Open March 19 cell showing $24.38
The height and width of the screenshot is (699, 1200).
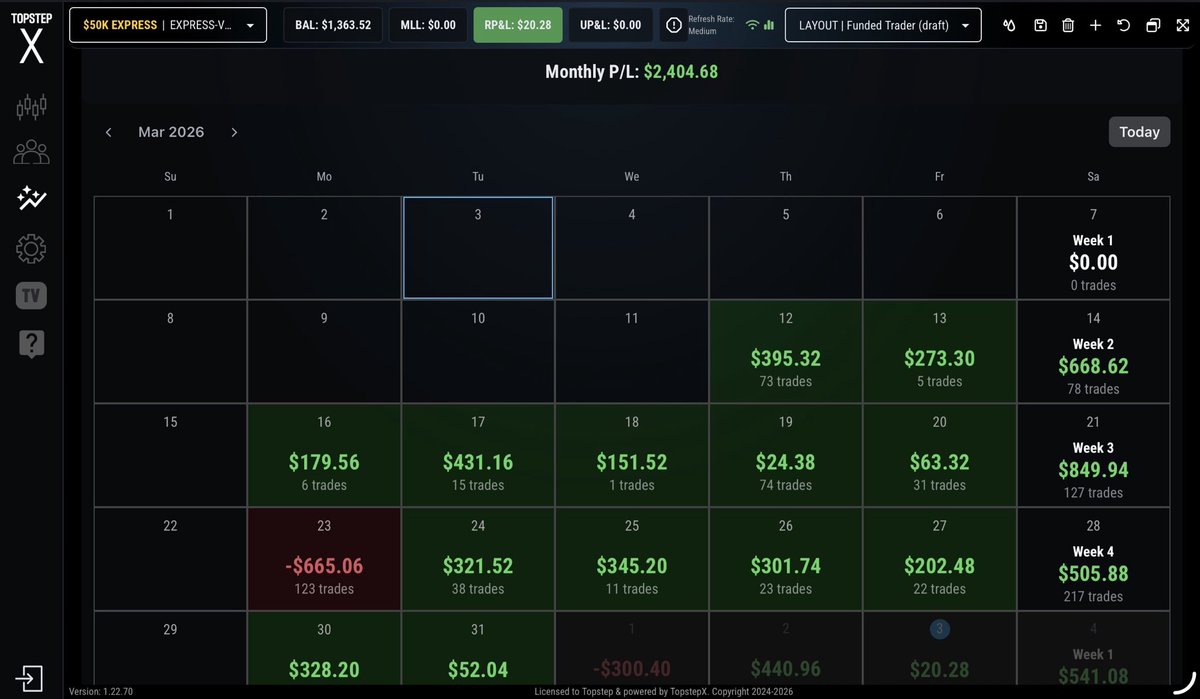(786, 456)
